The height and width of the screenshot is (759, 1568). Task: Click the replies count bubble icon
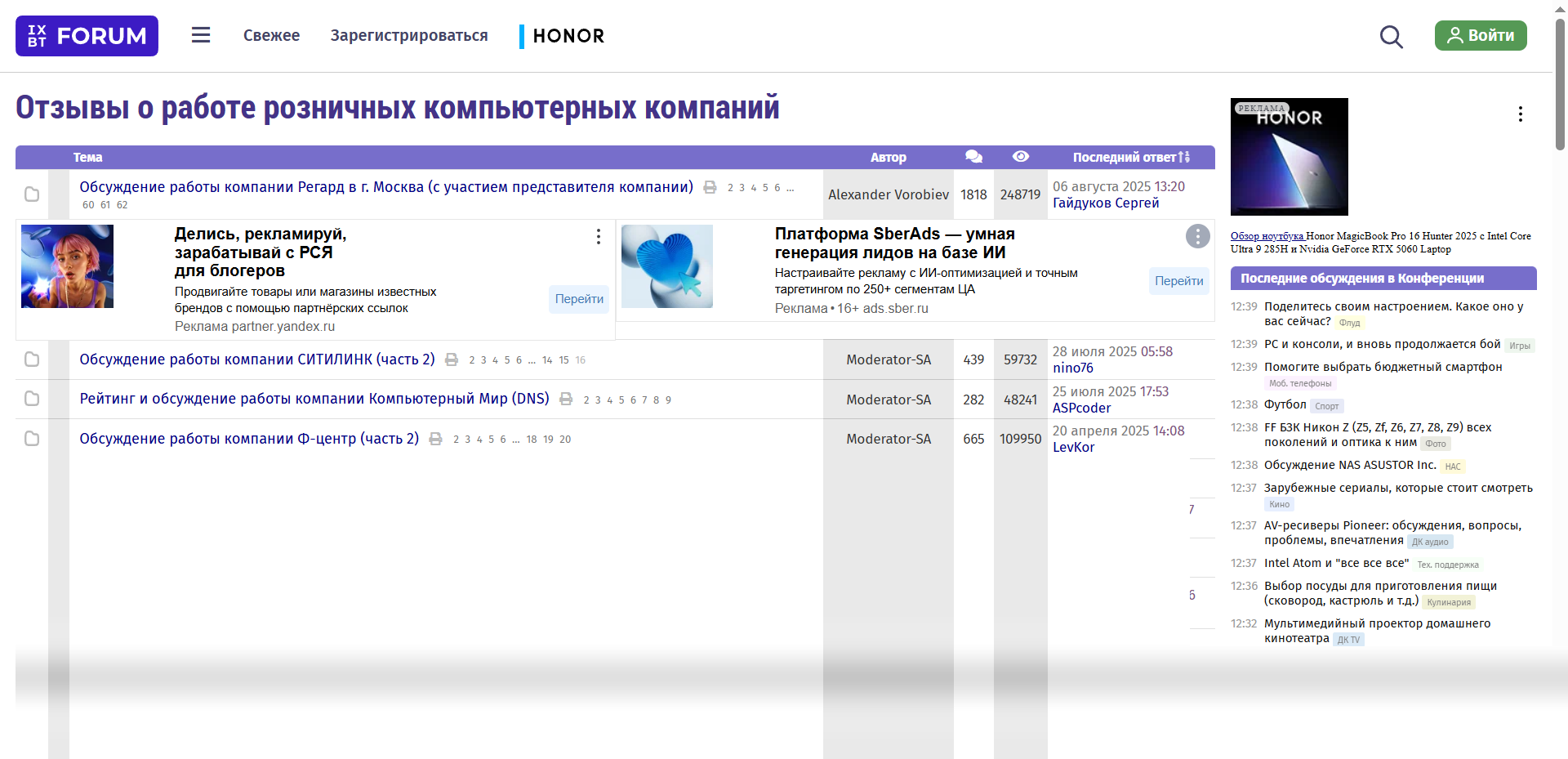(973, 157)
